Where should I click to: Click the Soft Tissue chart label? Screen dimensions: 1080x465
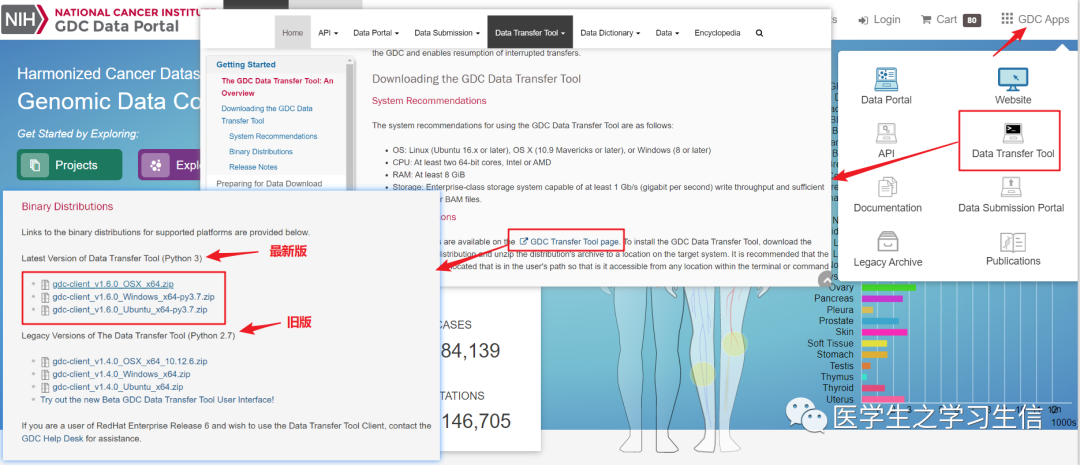click(x=831, y=343)
